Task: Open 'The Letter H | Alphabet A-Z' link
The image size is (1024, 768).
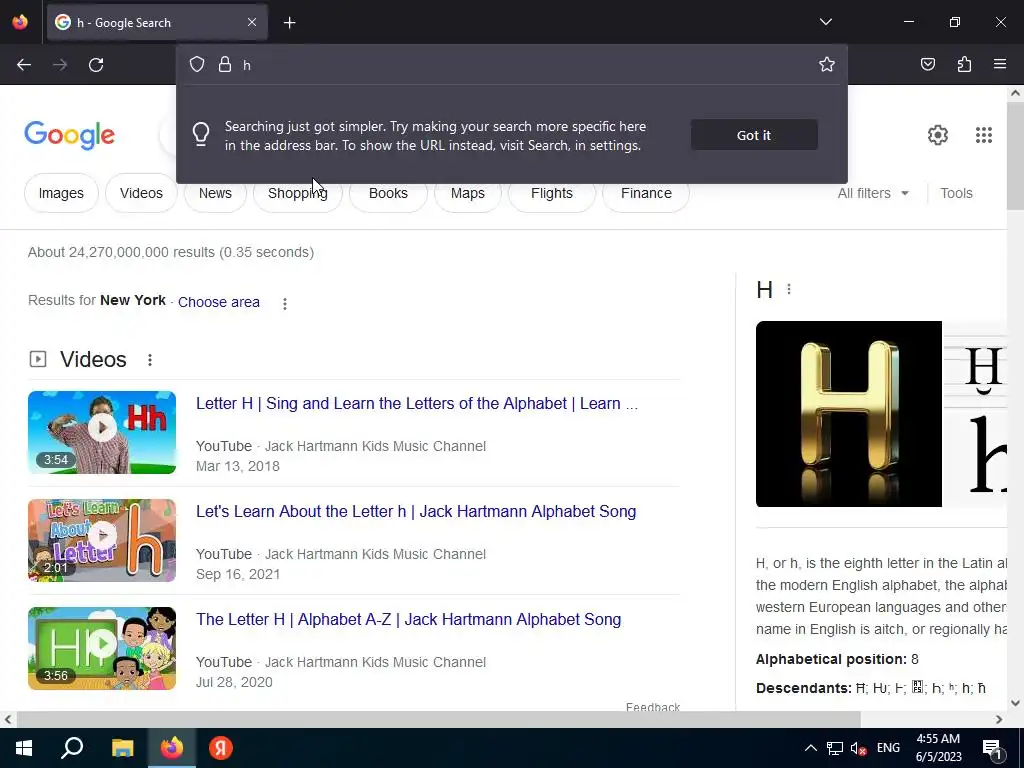Action: click(408, 619)
